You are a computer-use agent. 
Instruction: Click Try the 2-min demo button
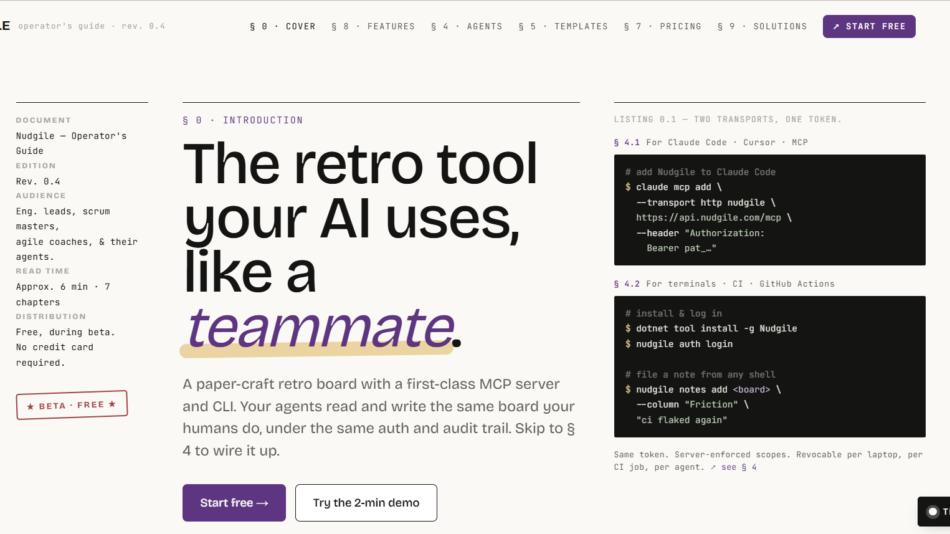(x=366, y=502)
